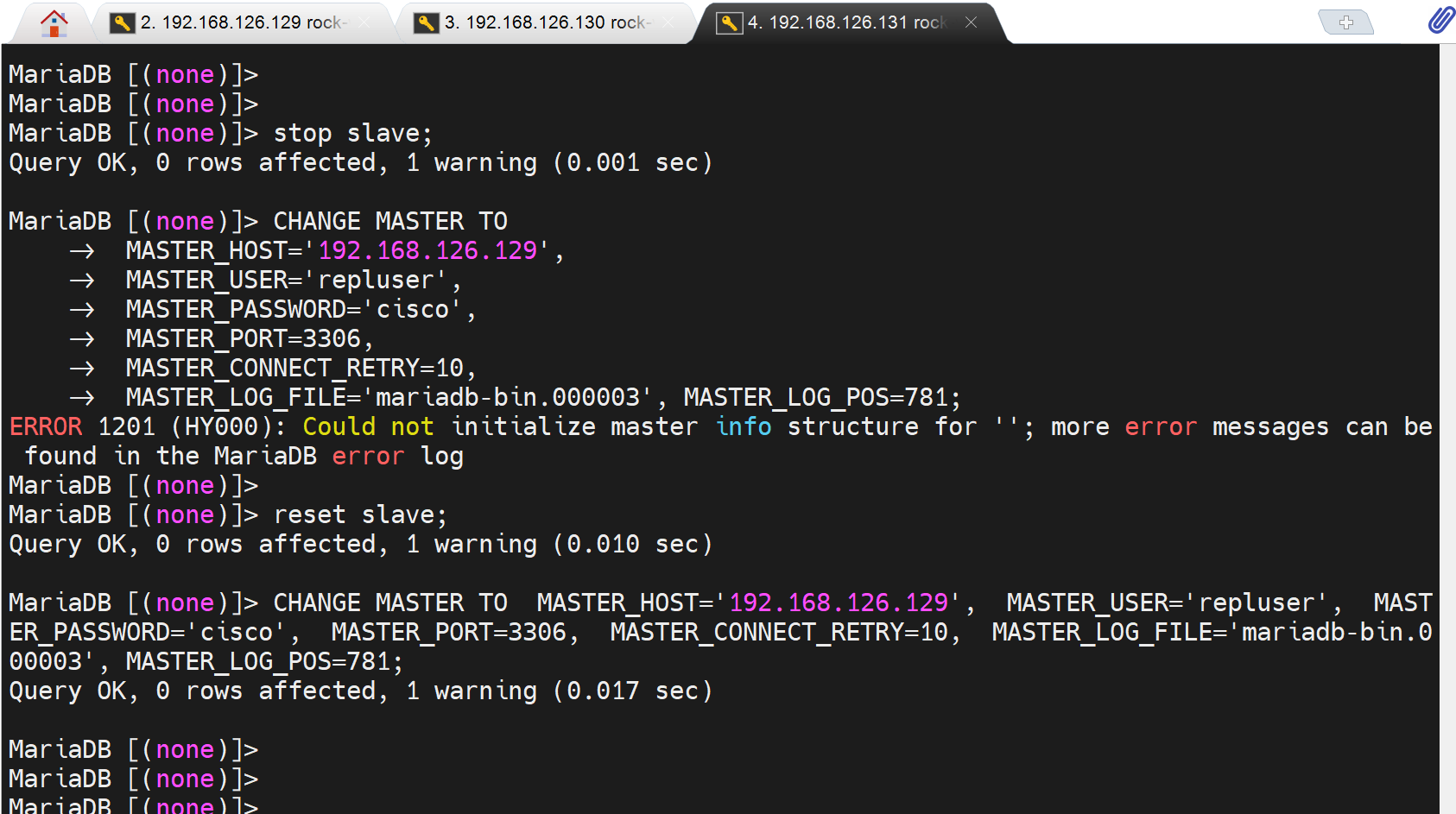Click the blue paperclip attach icon
Viewport: 1456px width, 814px height.
click(x=1440, y=20)
